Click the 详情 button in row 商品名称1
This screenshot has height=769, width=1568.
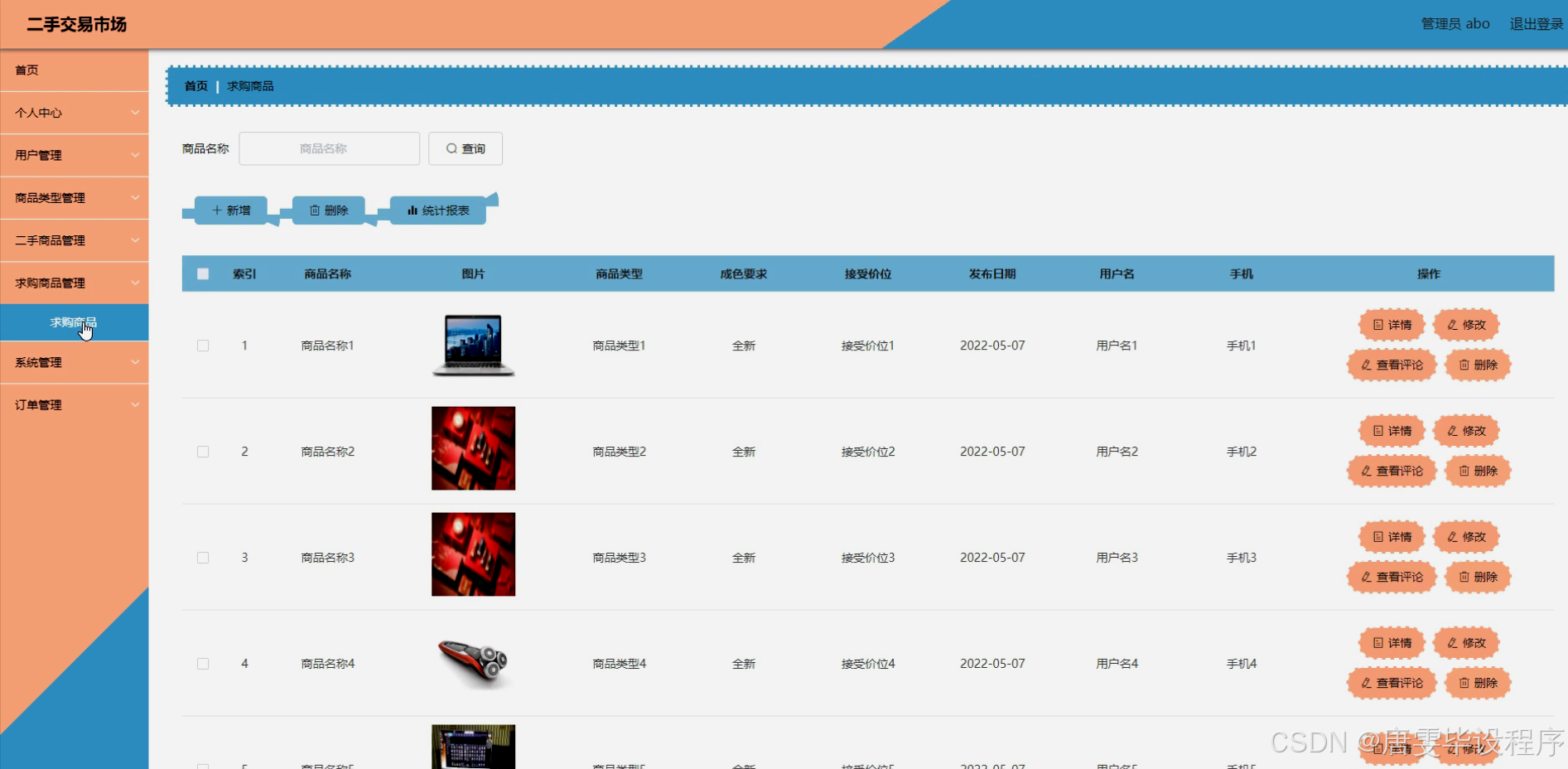click(x=1392, y=325)
